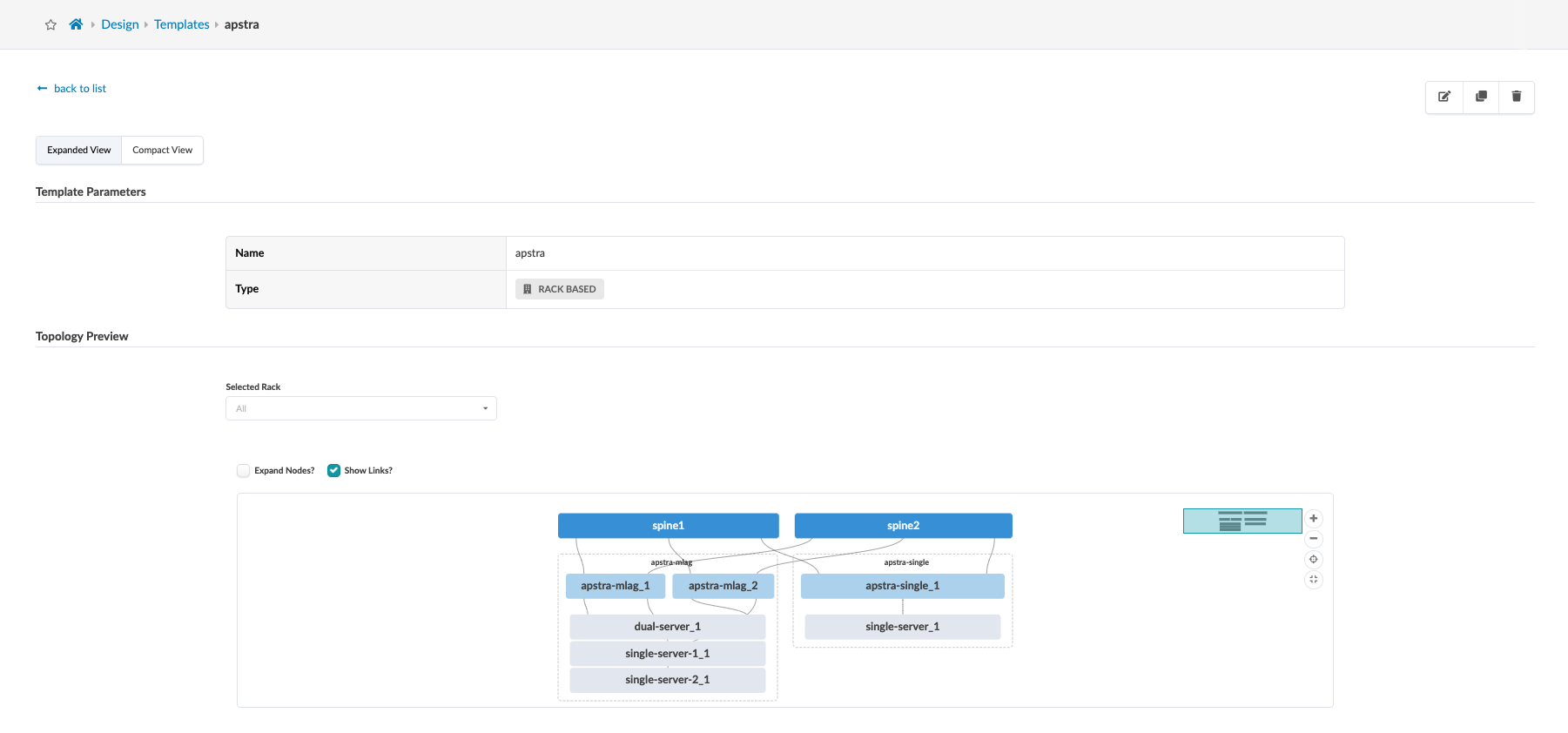Select the spine2 node
Screen dimensions: 1568x733
[904, 526]
